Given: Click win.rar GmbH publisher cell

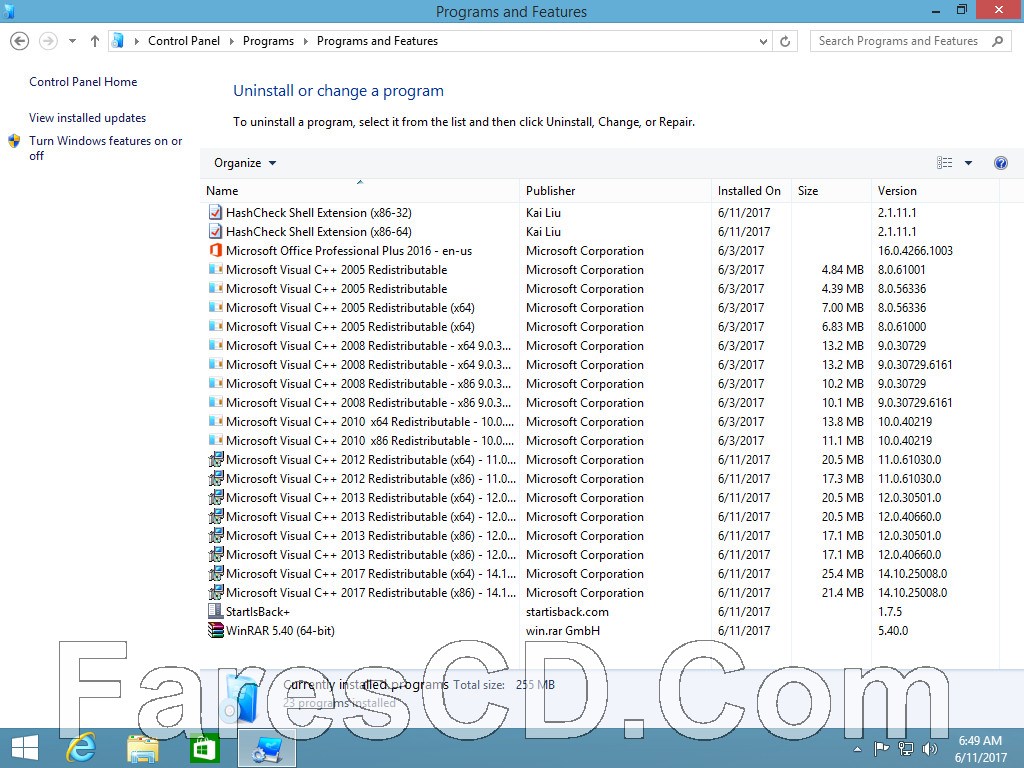Looking at the screenshot, I should 562,630.
